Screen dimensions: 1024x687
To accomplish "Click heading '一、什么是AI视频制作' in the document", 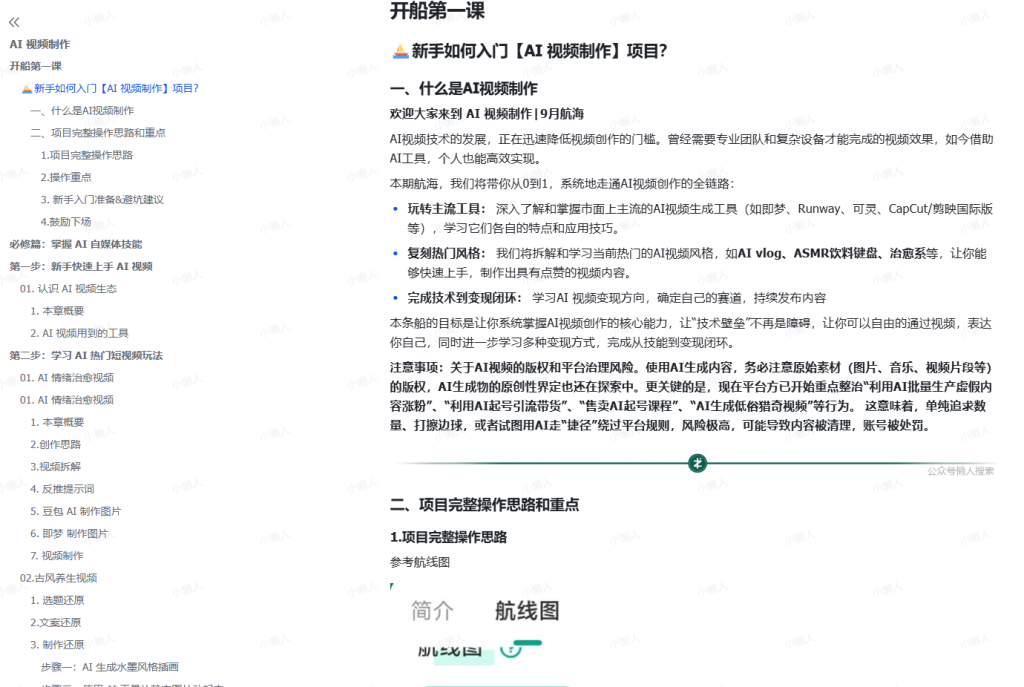I will pyautogui.click(x=464, y=89).
